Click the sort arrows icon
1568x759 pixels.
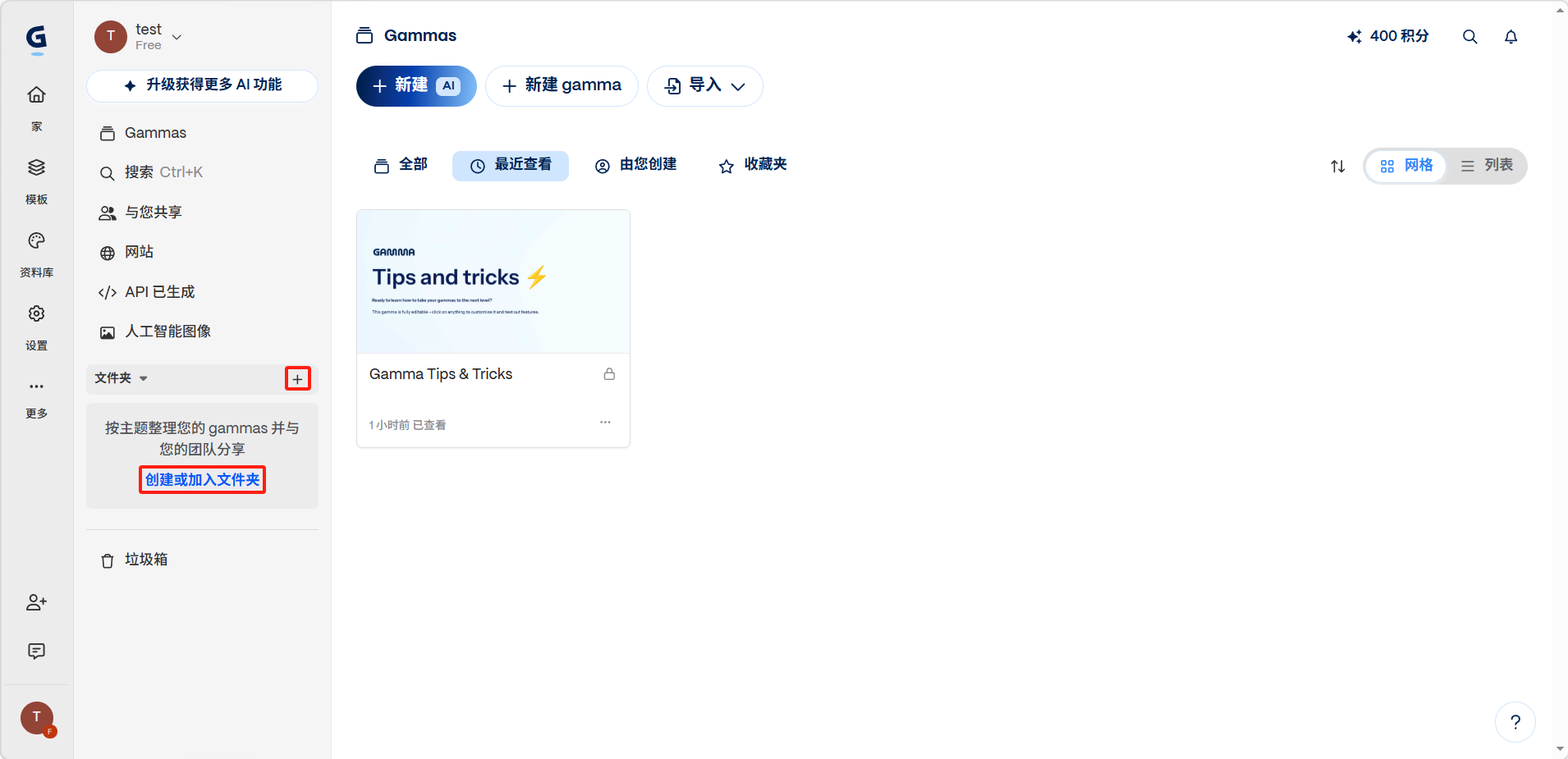pos(1337,167)
